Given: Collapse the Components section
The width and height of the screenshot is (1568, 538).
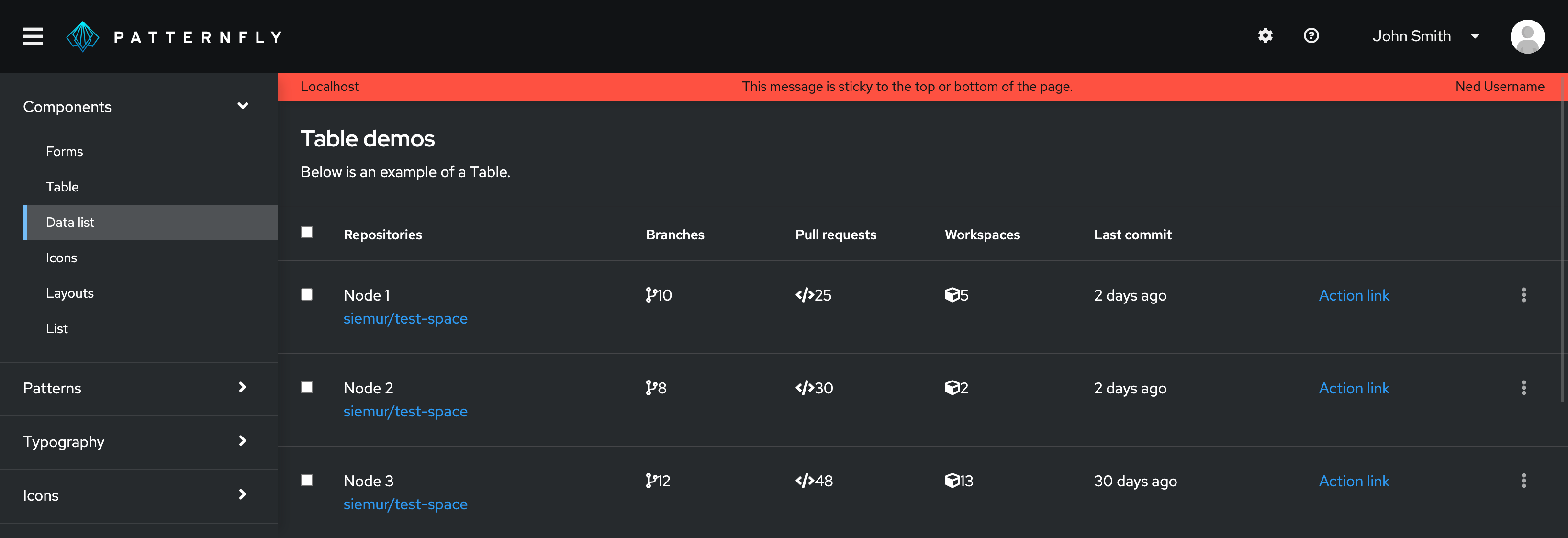Looking at the screenshot, I should tap(242, 106).
